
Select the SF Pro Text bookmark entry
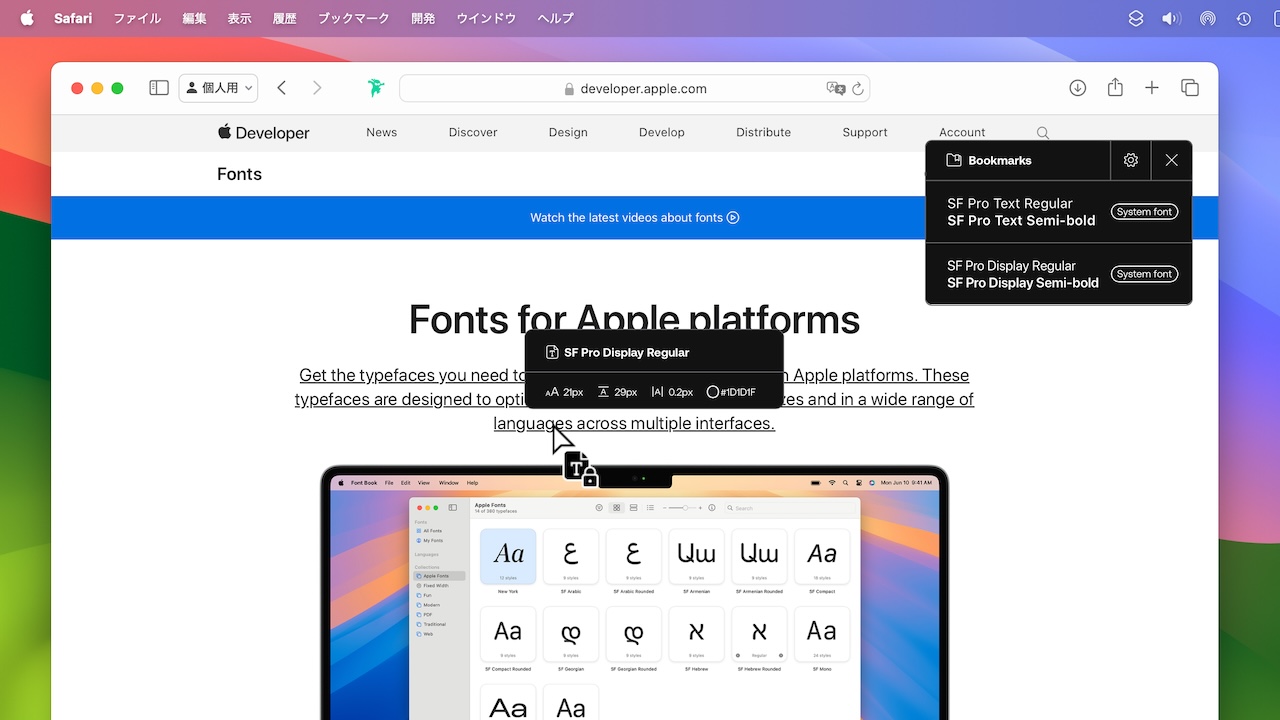[x=1059, y=212]
